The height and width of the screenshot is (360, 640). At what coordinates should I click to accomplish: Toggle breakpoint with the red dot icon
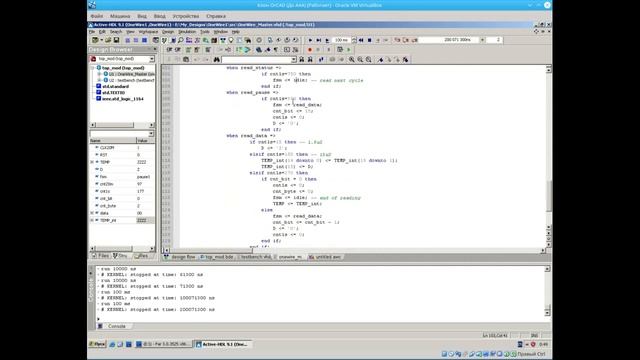310,50
